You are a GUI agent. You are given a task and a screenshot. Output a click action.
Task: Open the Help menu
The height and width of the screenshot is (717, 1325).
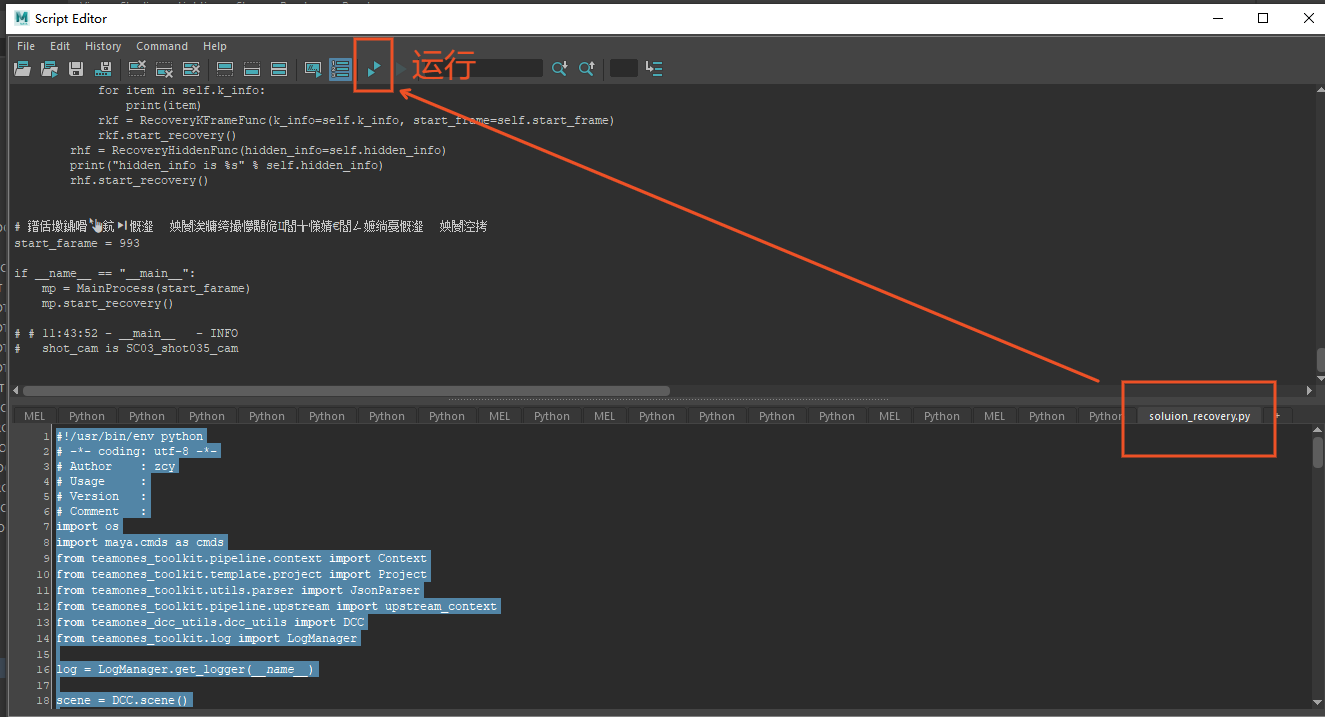pyautogui.click(x=215, y=46)
